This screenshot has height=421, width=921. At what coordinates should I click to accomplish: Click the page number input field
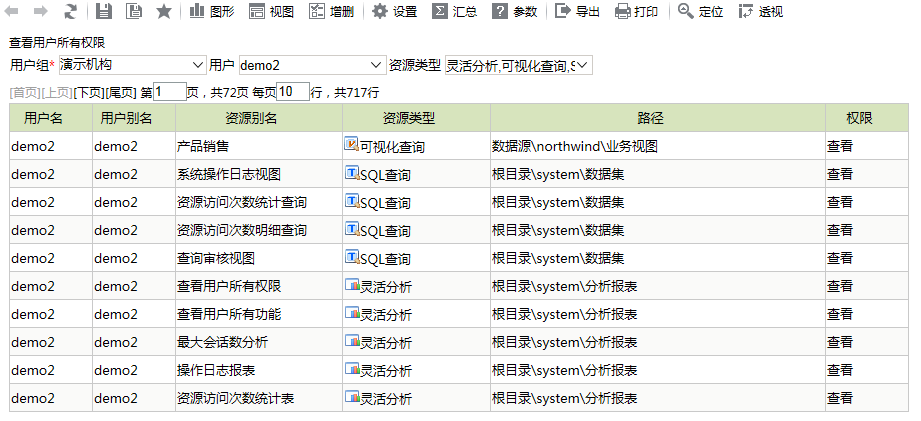pos(170,92)
